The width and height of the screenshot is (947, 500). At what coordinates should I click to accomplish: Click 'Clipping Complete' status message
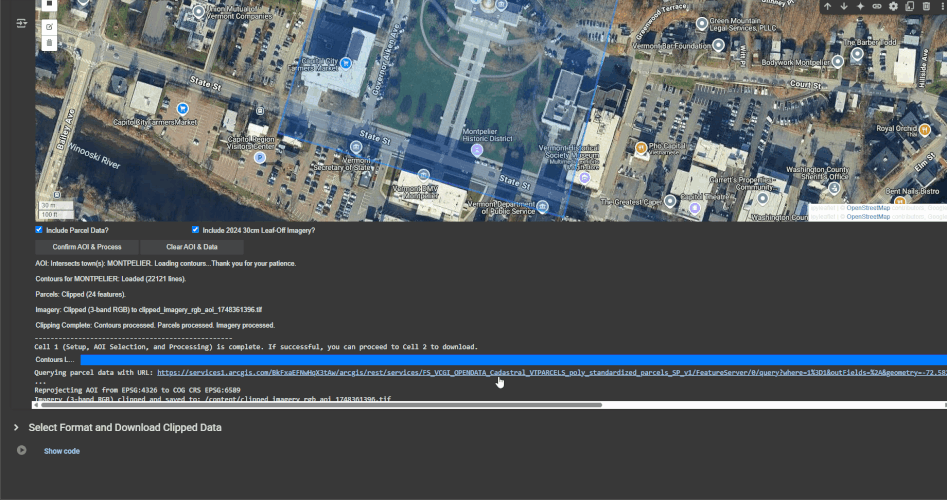tap(155, 325)
